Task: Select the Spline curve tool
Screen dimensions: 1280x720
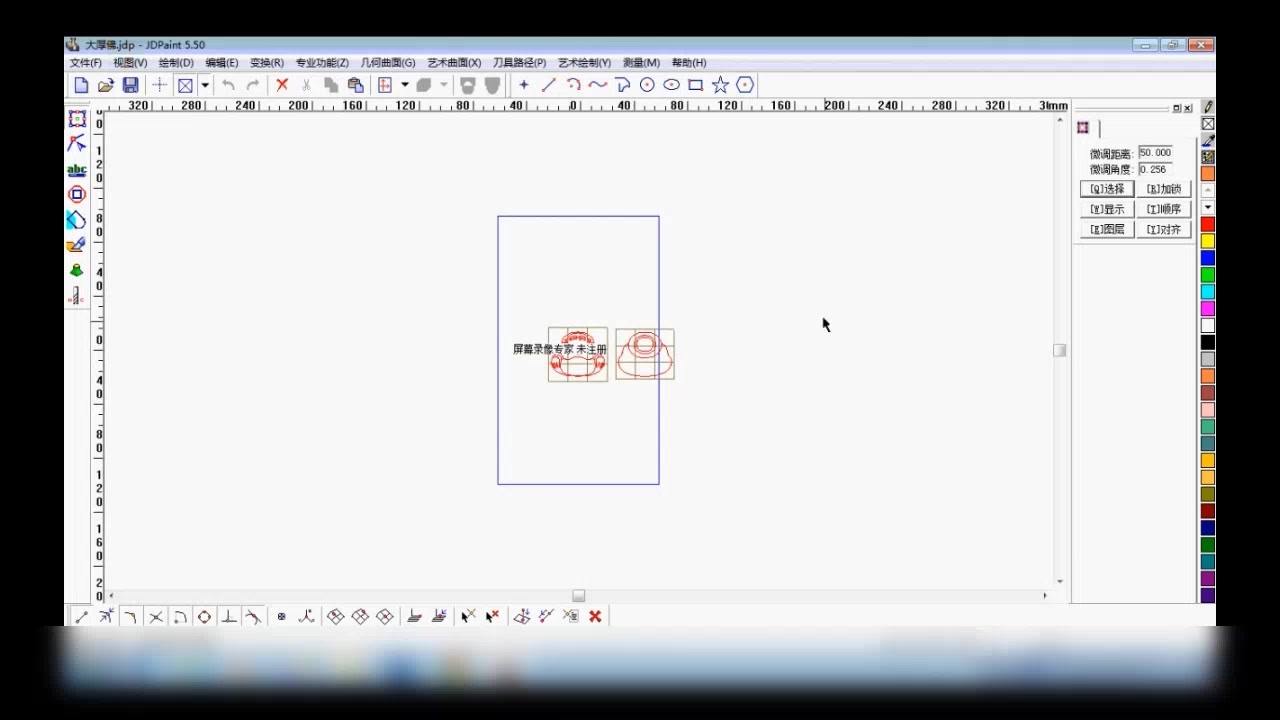Action: [597, 85]
